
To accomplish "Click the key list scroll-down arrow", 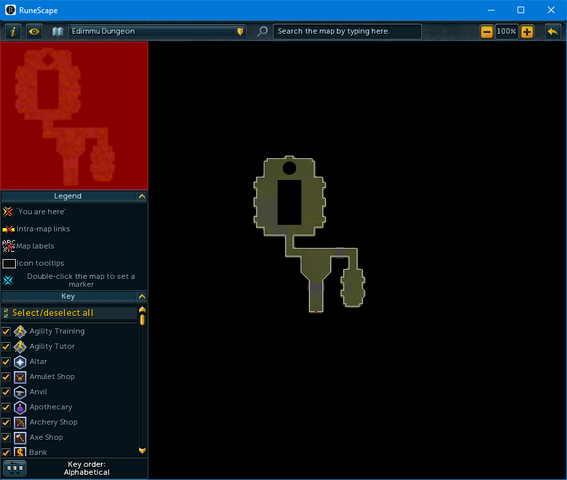I will pos(142,450).
